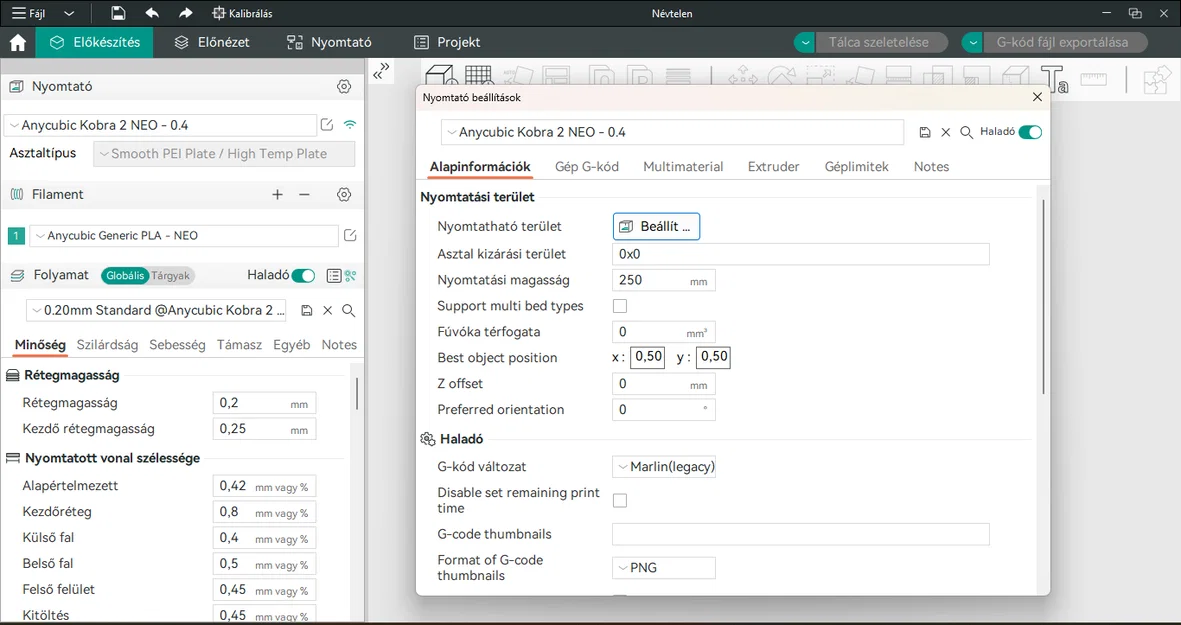Image resolution: width=1181 pixels, height=625 pixels.
Task: Click Tálca szeletelése button
Action: (881, 43)
